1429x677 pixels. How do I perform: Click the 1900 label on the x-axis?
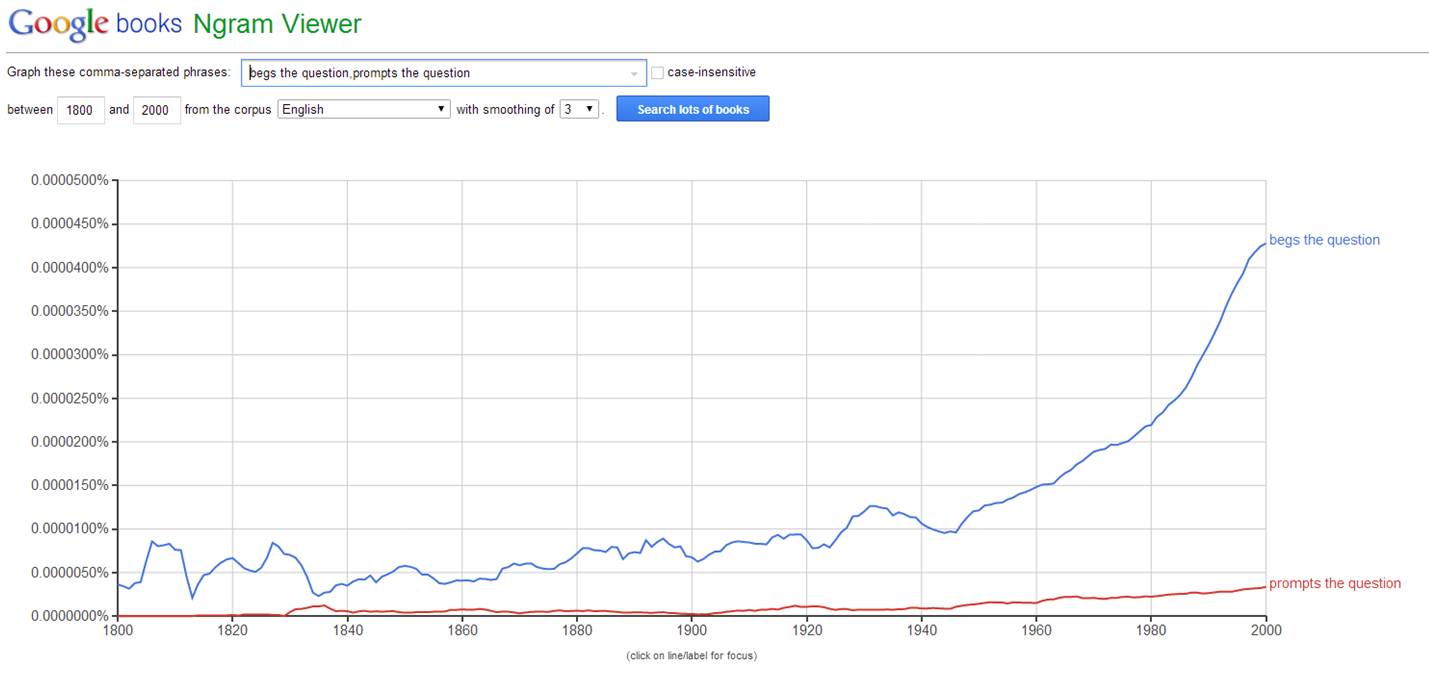pyautogui.click(x=692, y=632)
